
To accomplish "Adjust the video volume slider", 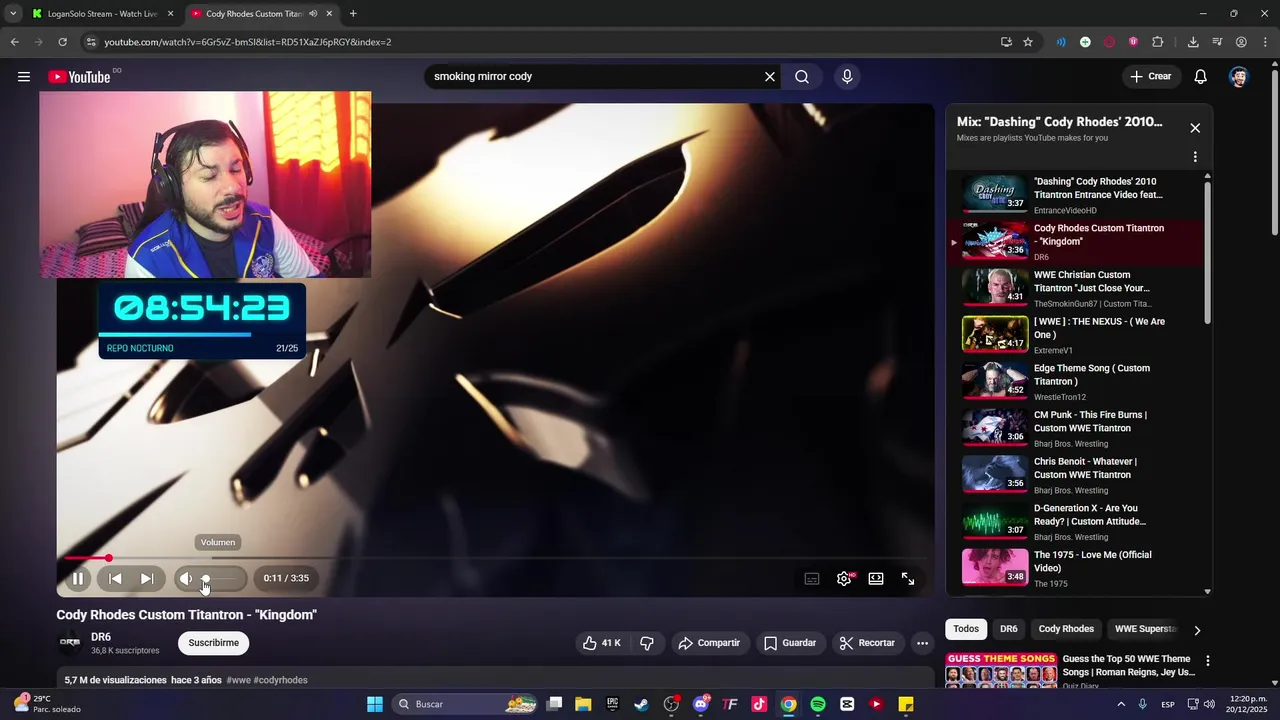I will (220, 578).
